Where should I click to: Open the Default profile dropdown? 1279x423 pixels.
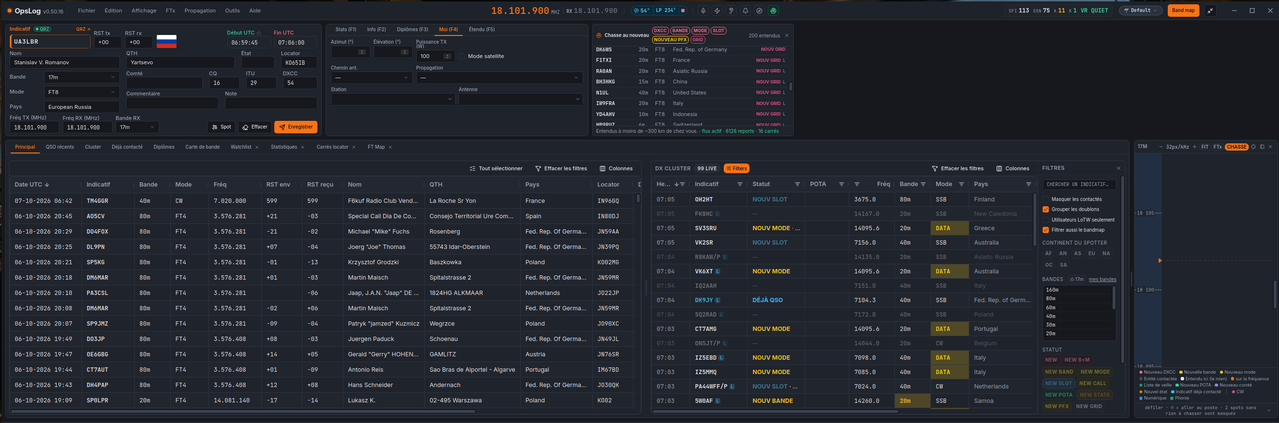click(x=1140, y=11)
